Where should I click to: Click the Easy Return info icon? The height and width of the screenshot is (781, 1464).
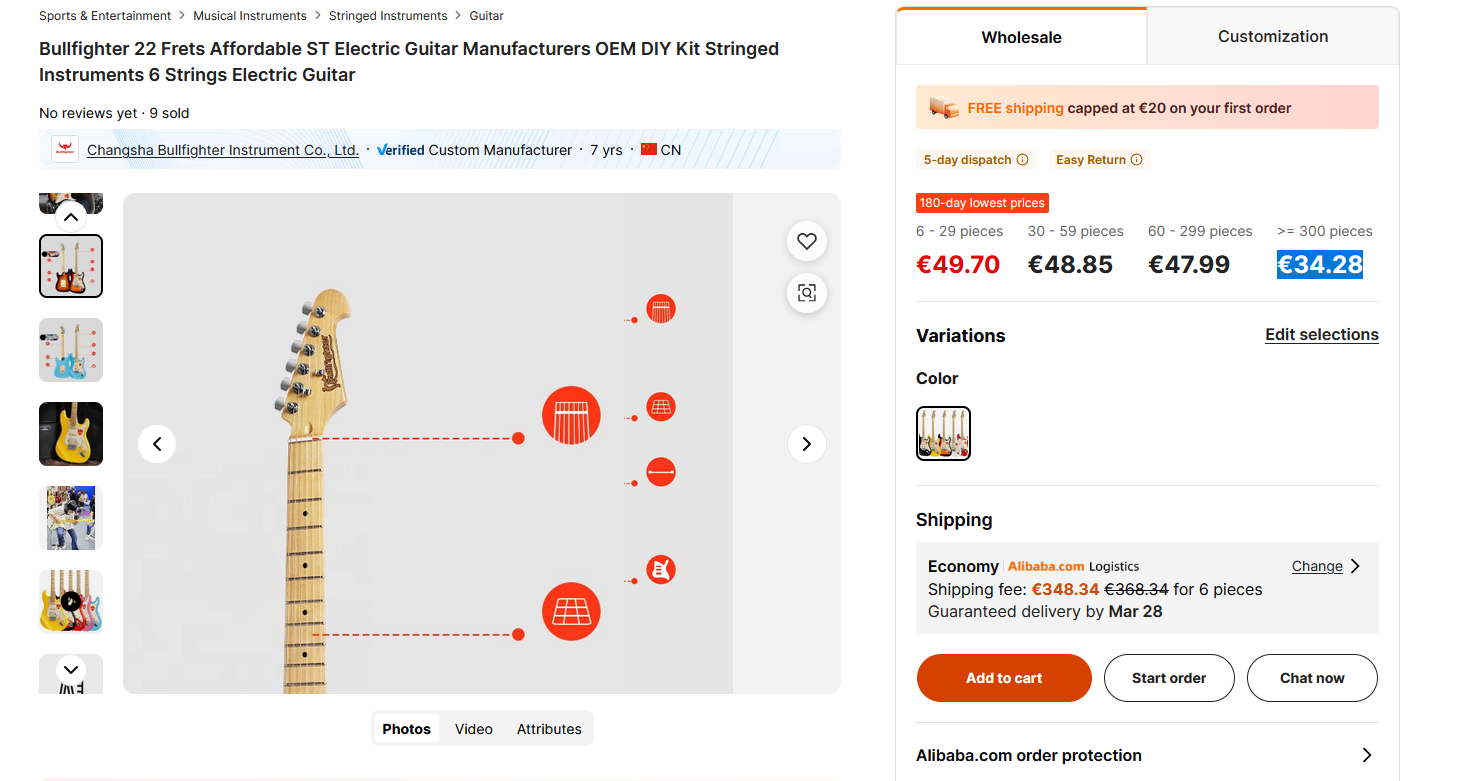1136,160
